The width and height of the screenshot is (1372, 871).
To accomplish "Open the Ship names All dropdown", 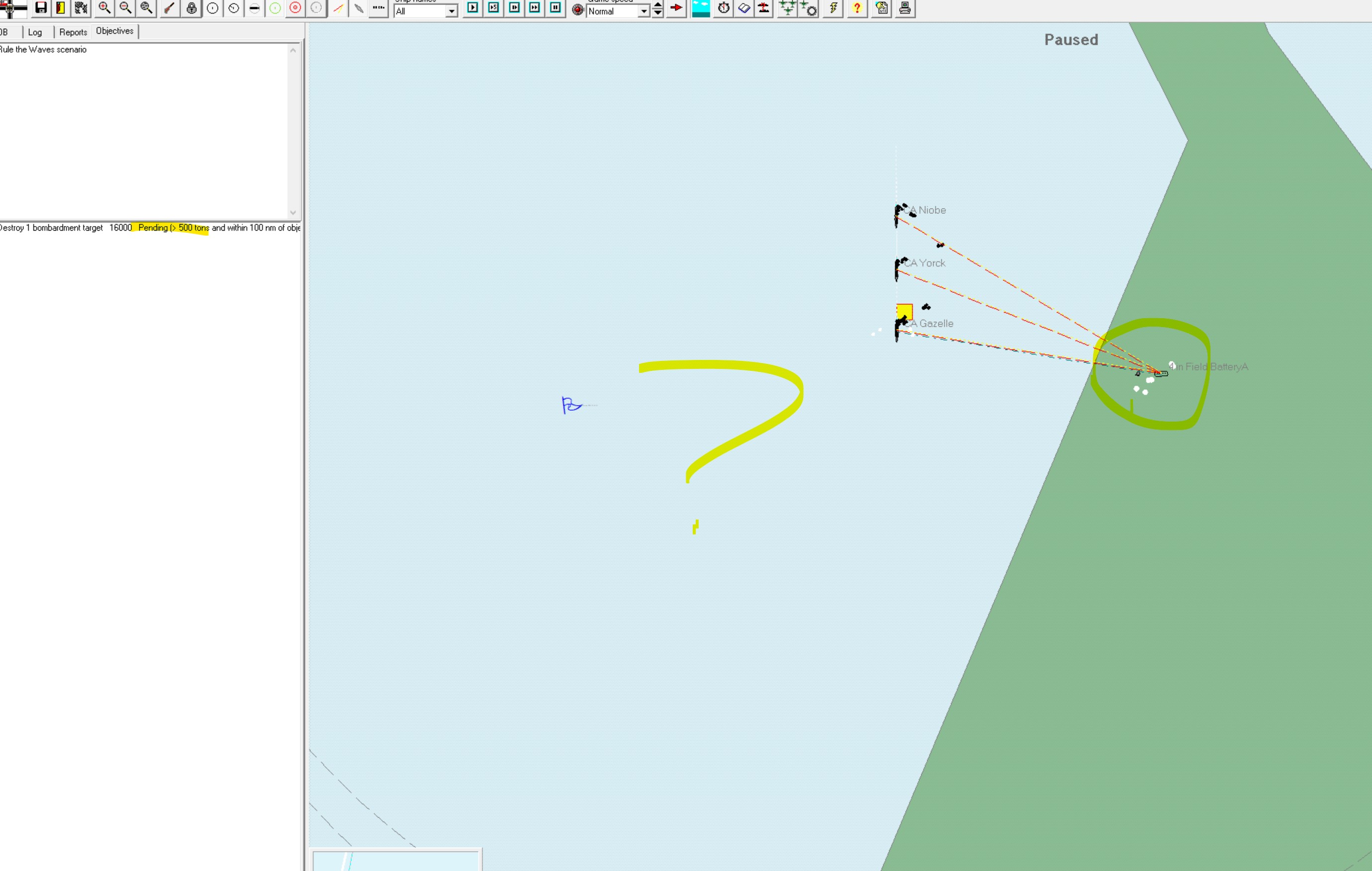I will click(x=426, y=11).
